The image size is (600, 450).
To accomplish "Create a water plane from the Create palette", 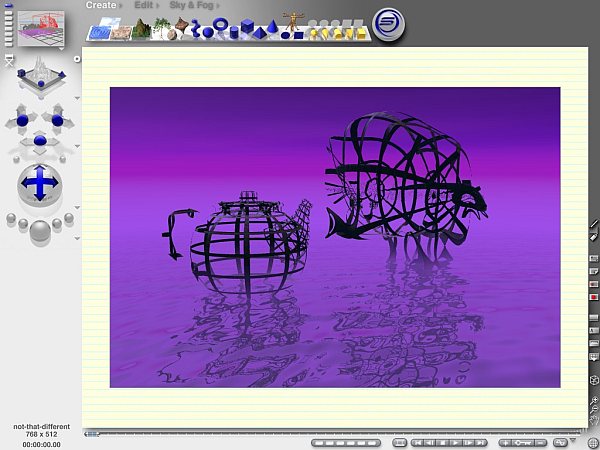I will (100, 32).
